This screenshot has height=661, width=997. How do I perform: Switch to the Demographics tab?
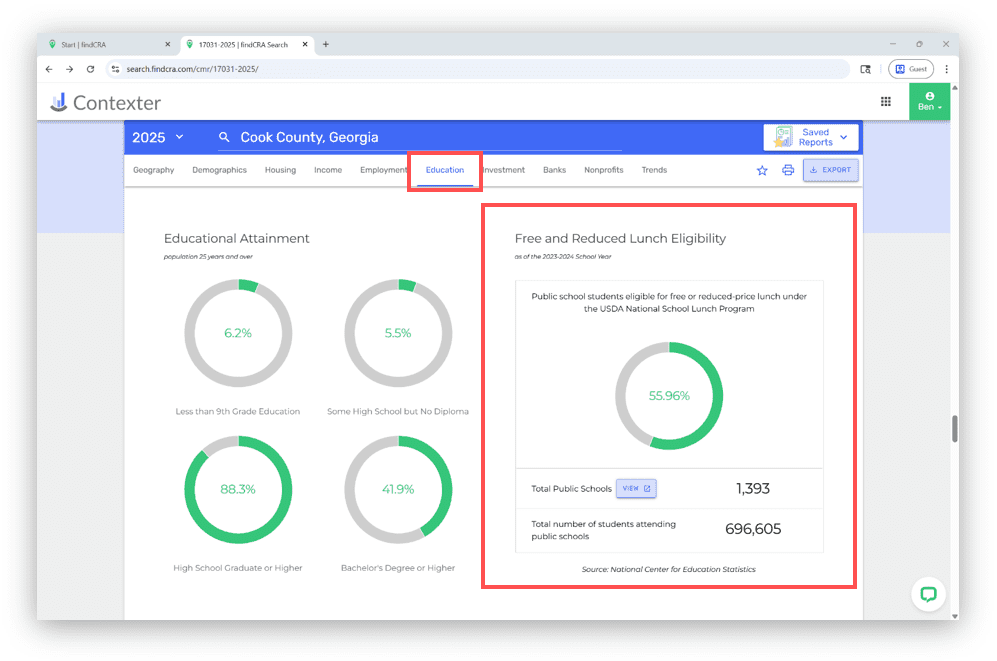pos(219,170)
